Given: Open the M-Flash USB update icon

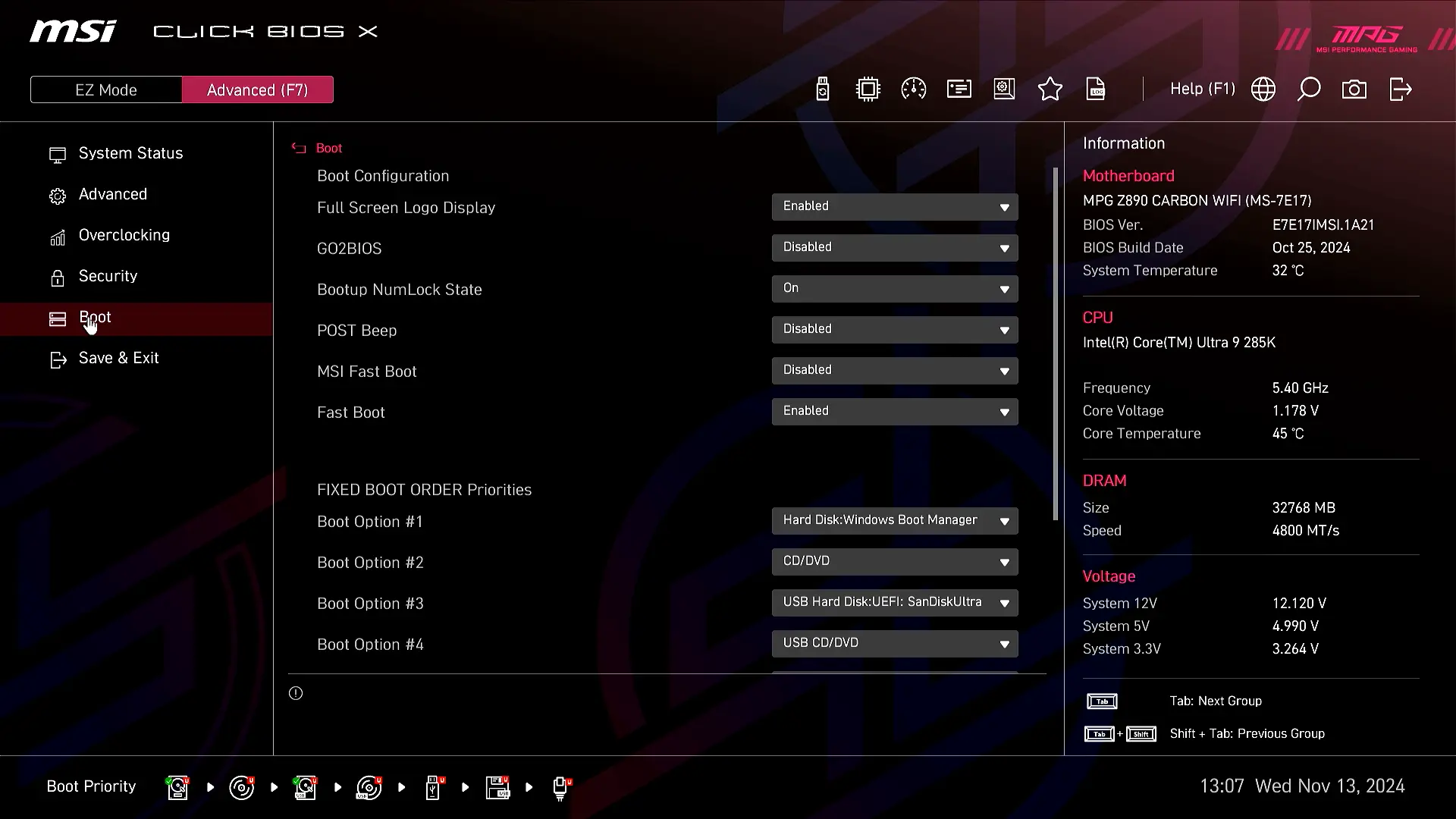Looking at the screenshot, I should click(823, 89).
